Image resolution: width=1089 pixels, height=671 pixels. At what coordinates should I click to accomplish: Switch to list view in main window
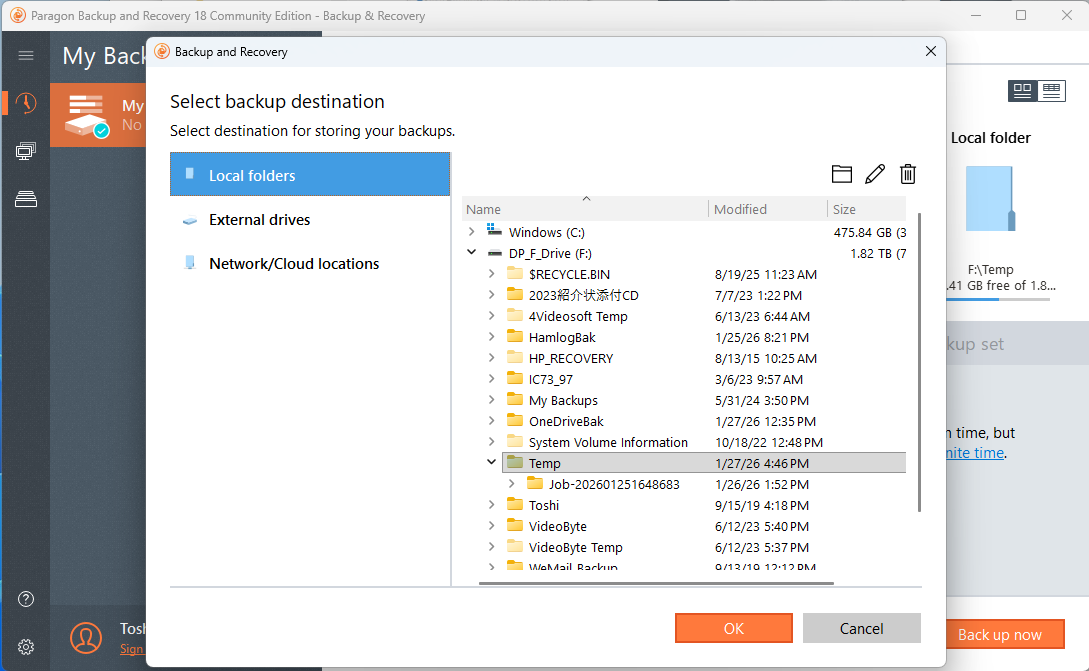coord(1051,91)
